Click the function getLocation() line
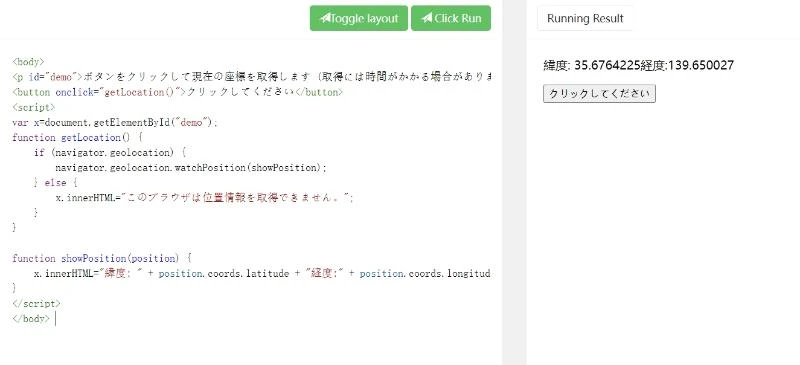800x365 pixels. coord(77,138)
